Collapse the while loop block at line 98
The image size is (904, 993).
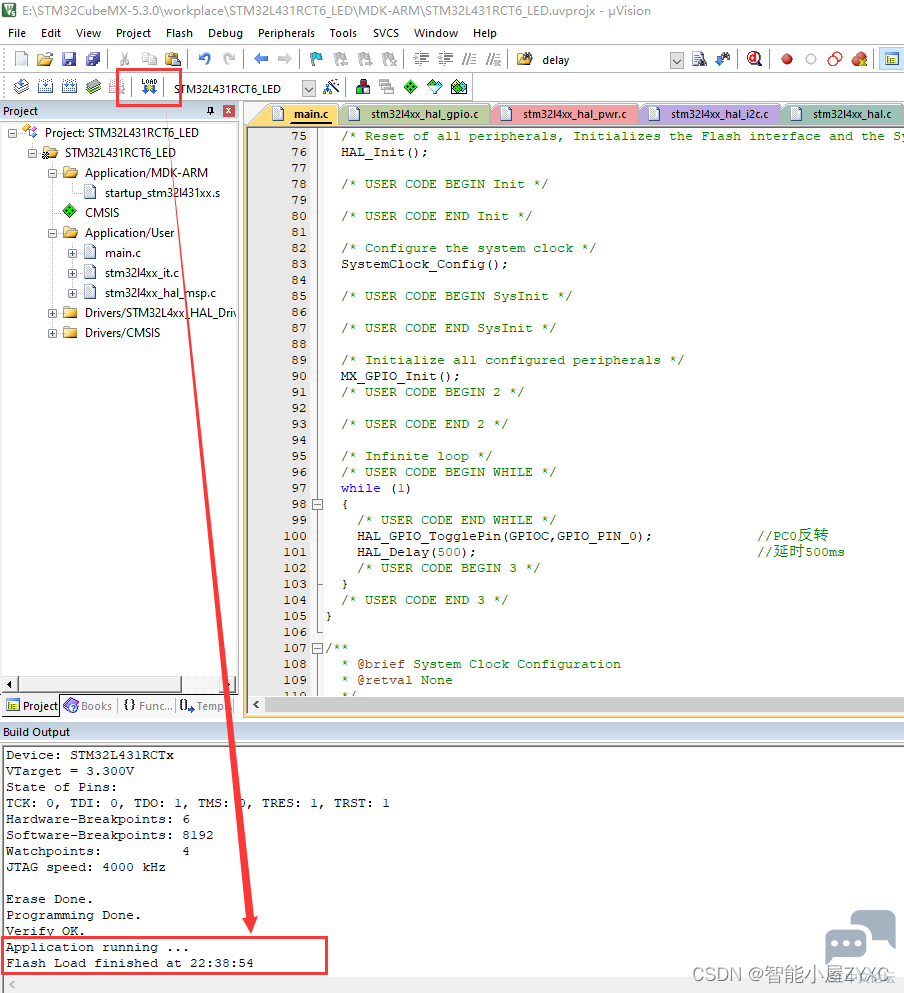pyautogui.click(x=317, y=505)
